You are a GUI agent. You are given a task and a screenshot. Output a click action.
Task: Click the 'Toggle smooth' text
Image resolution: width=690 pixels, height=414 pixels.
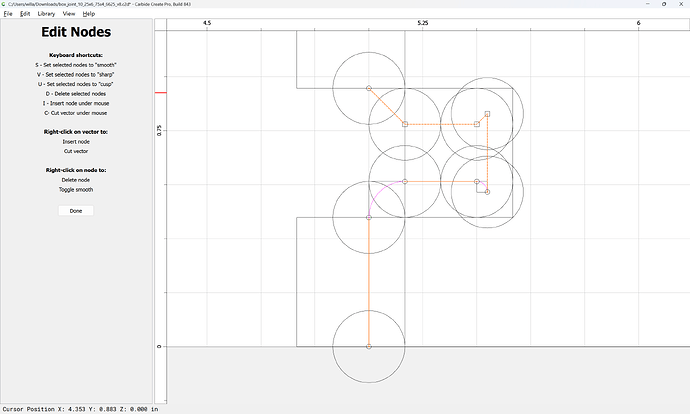tap(76, 190)
